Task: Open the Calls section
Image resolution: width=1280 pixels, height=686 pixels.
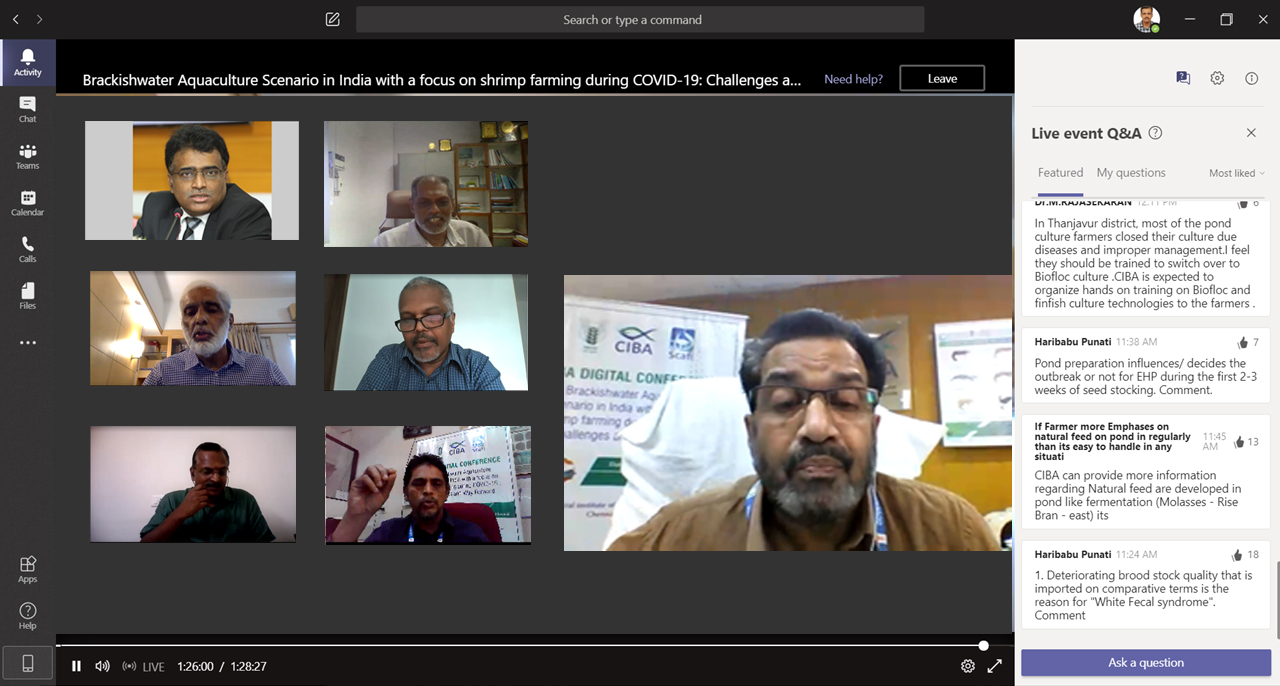Action: pyautogui.click(x=27, y=249)
